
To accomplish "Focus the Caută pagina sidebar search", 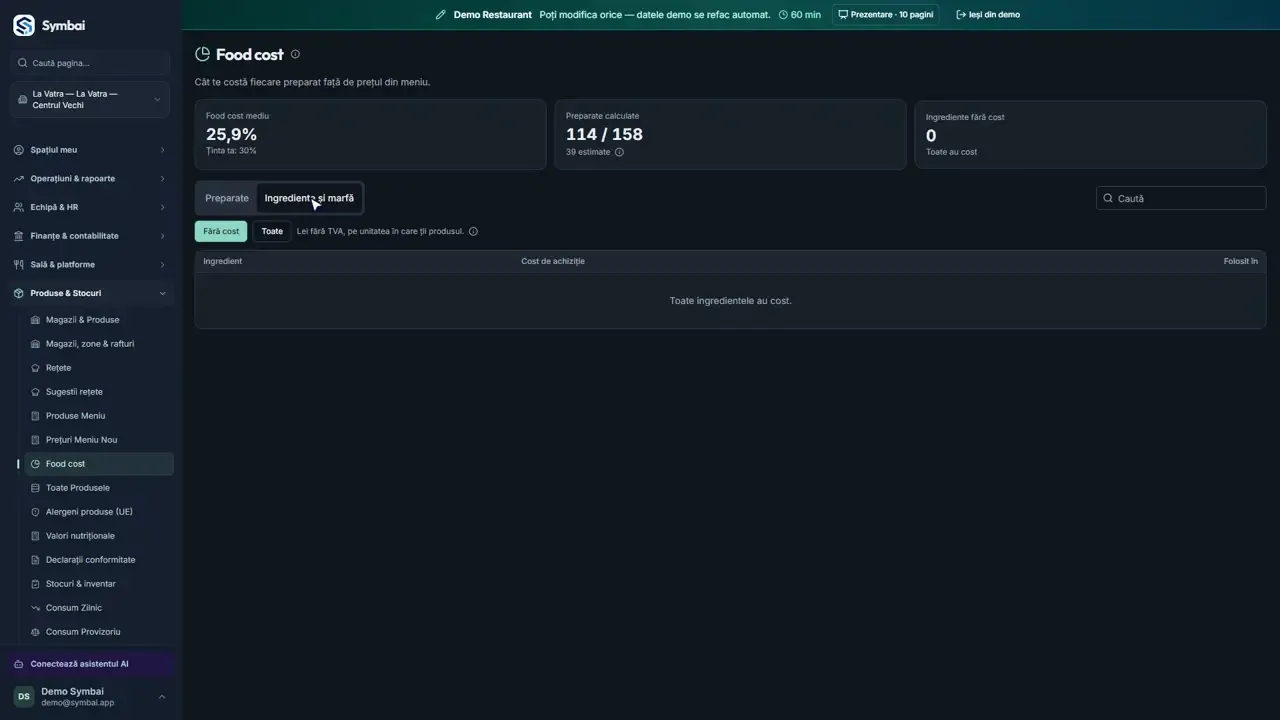I will tap(90, 63).
